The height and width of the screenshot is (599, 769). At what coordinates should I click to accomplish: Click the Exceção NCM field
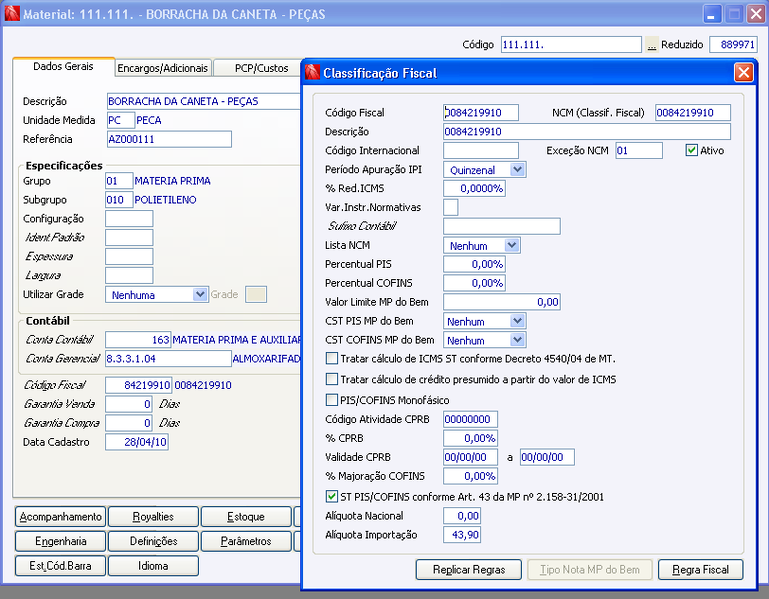click(639, 150)
